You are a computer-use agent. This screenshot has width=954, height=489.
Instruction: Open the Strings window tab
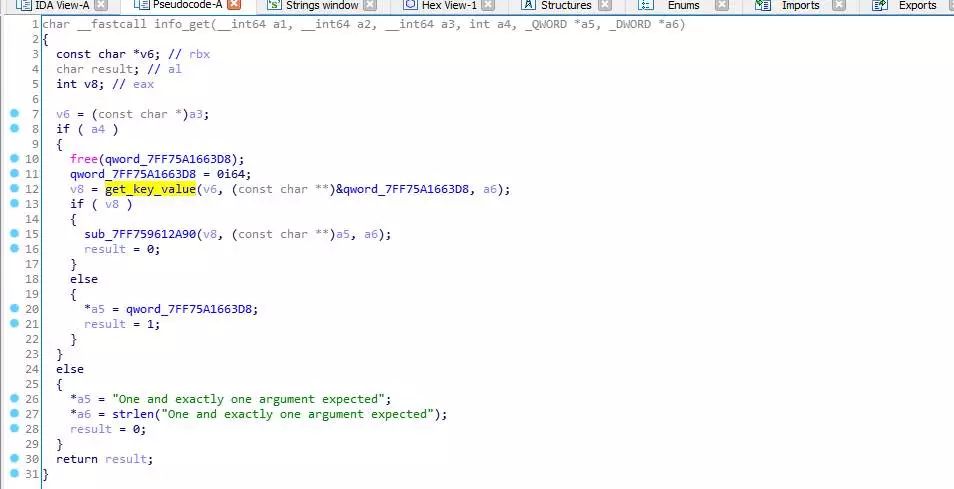(322, 5)
